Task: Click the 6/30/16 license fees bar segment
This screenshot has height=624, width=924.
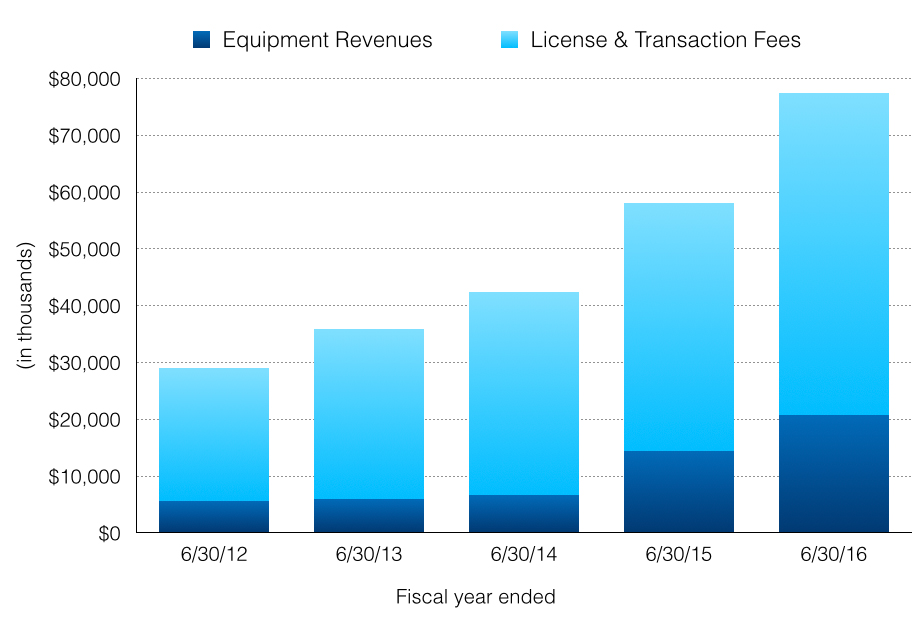Action: (834, 254)
